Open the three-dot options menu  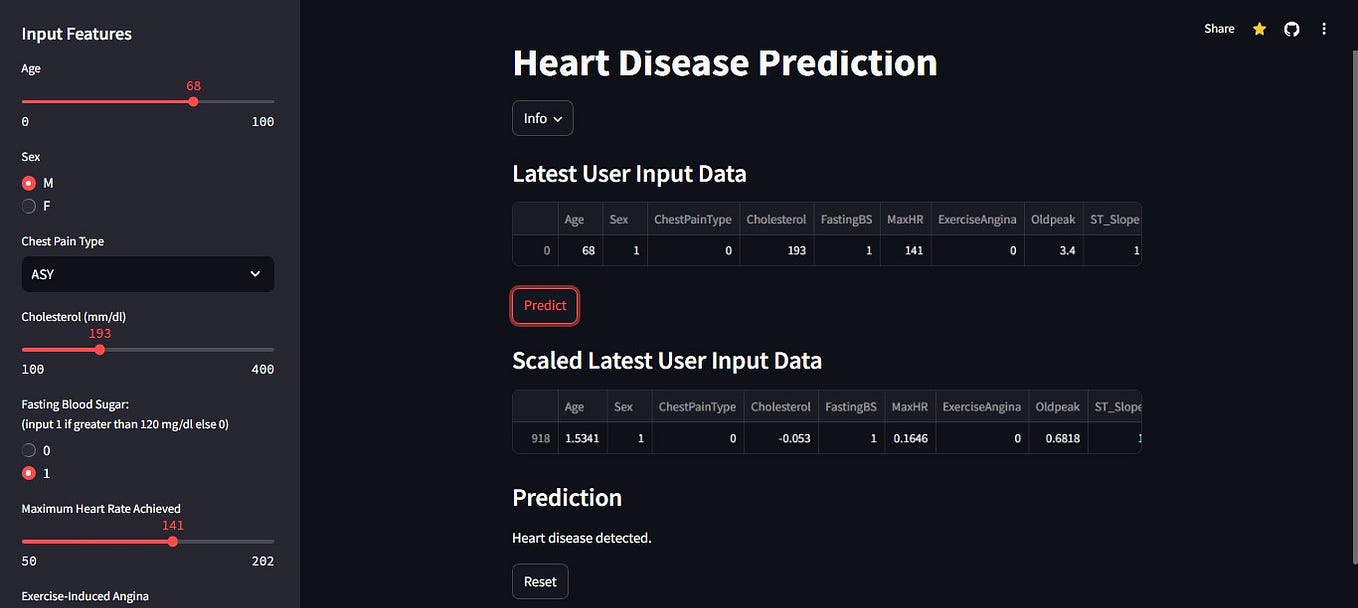point(1323,28)
